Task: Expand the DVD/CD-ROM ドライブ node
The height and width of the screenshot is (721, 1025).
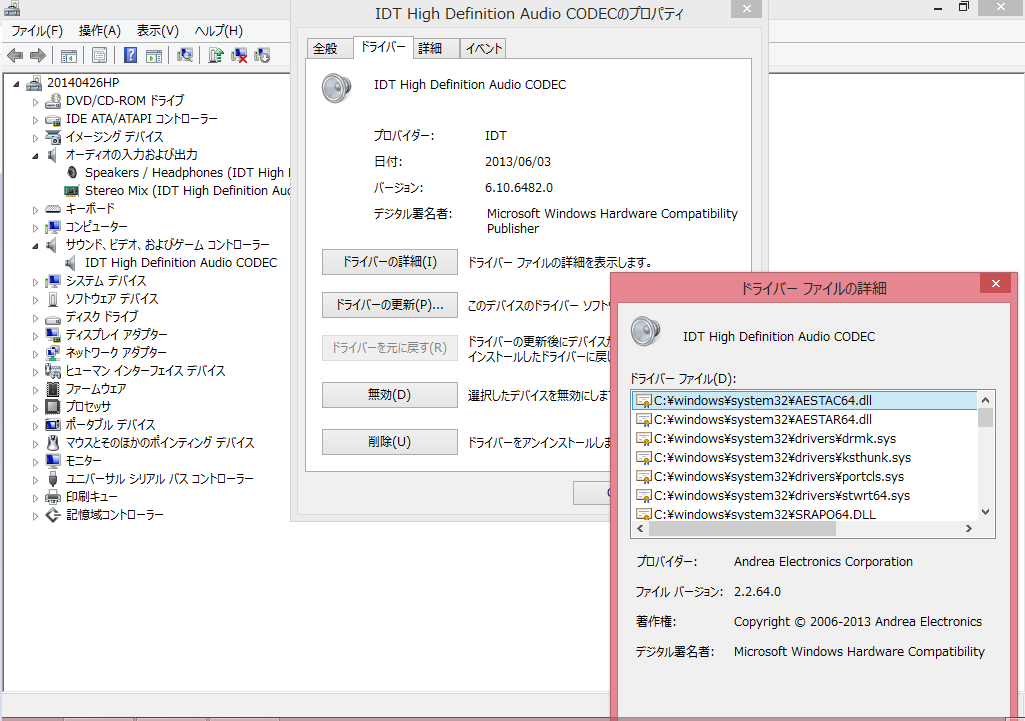Action: (35, 102)
